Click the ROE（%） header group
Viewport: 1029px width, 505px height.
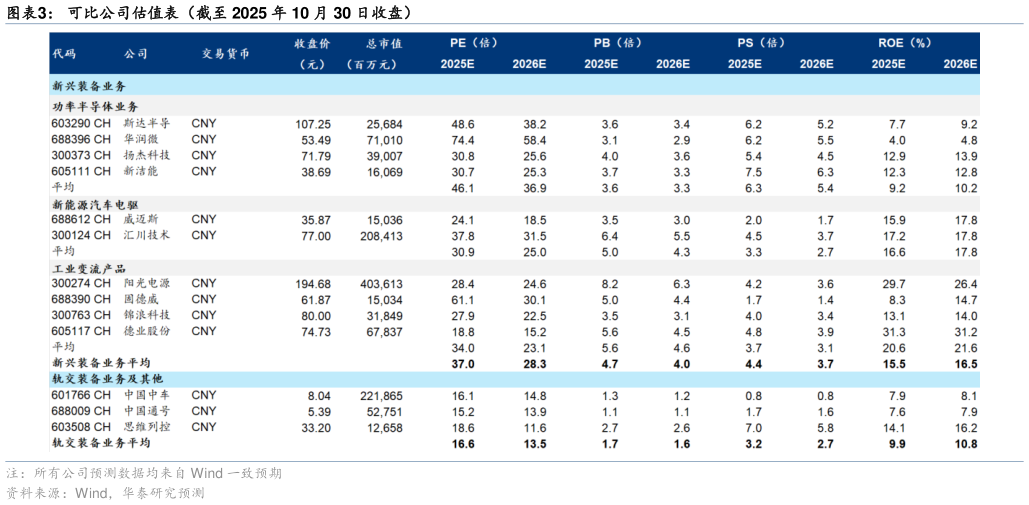point(905,43)
